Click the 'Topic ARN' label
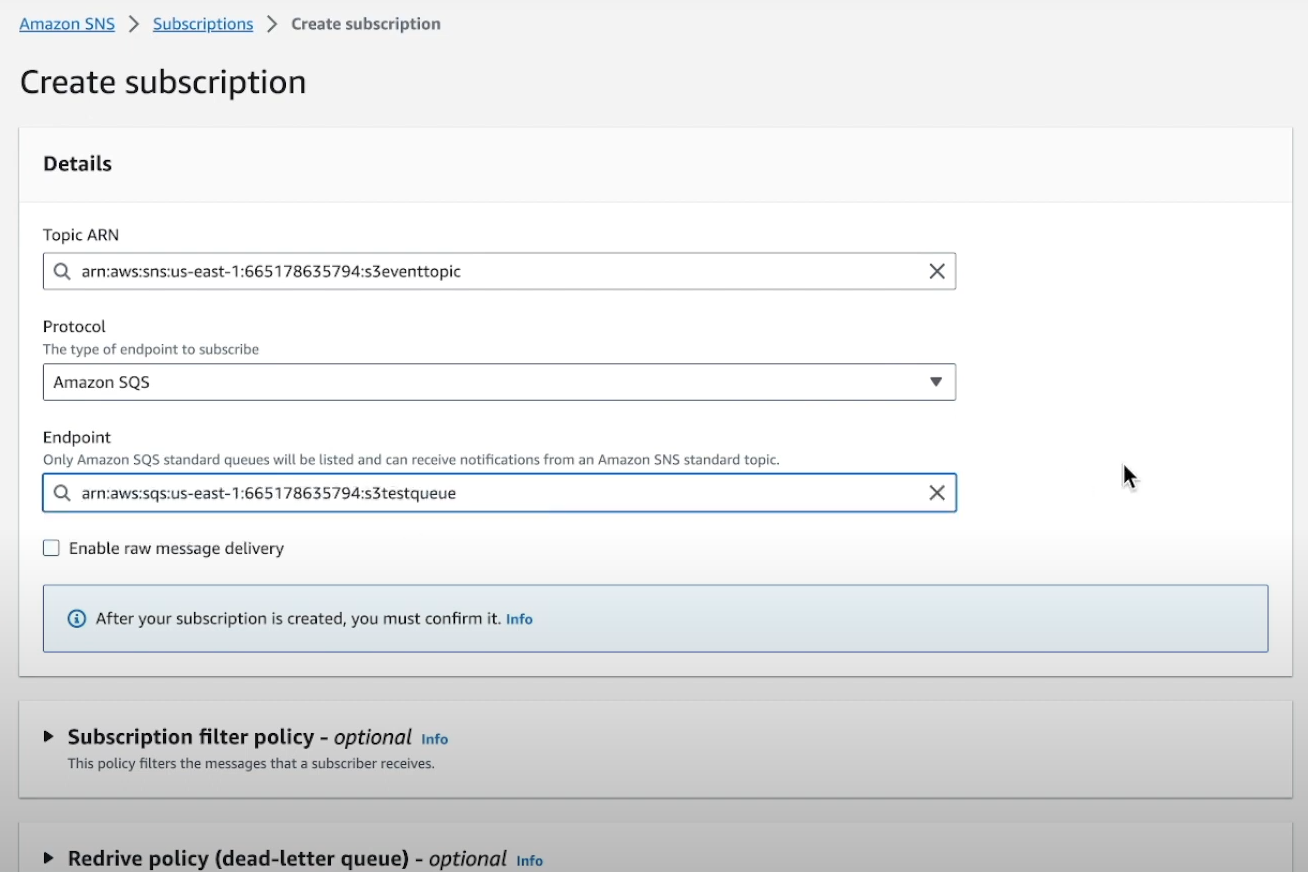This screenshot has height=872, width=1308. click(x=81, y=235)
